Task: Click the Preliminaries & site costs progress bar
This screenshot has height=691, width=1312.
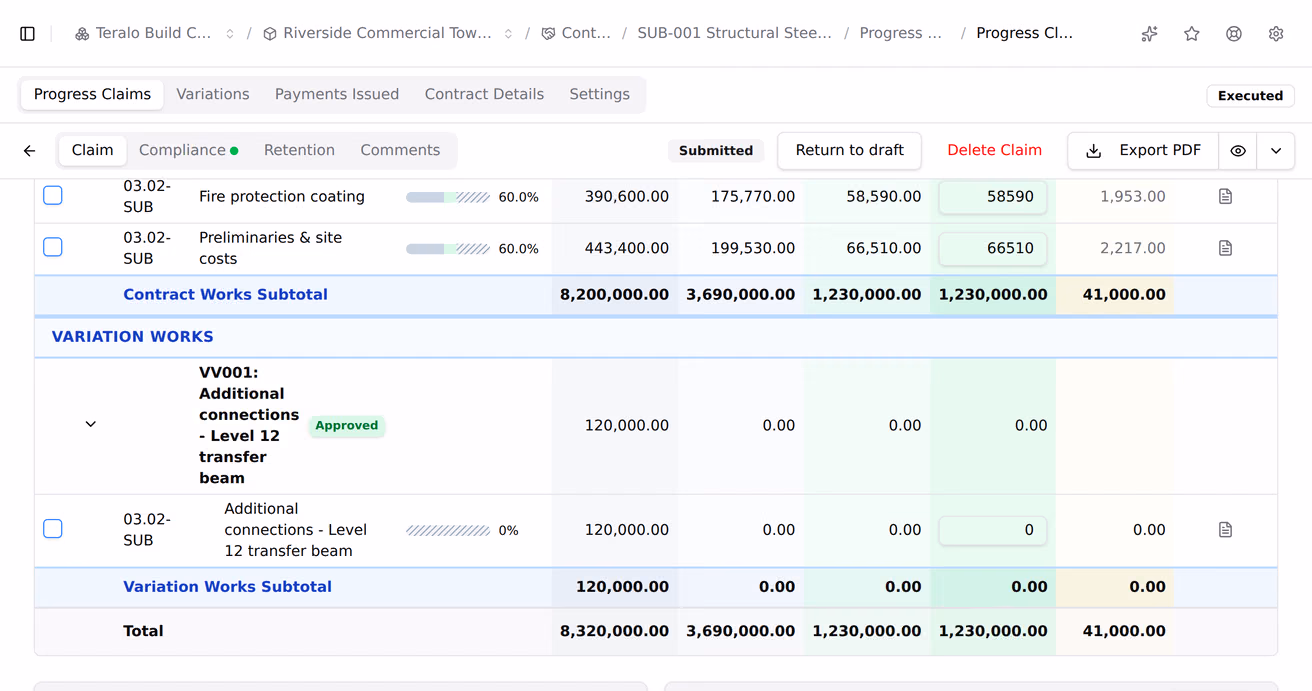Action: [x=448, y=249]
